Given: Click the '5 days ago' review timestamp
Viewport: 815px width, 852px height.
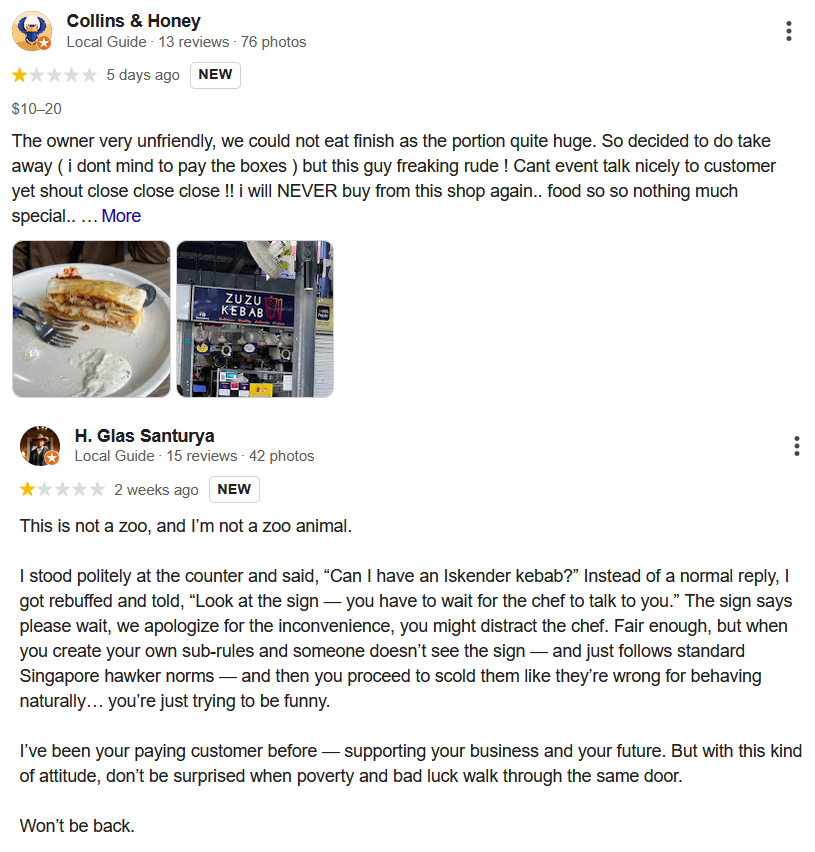Looking at the screenshot, I should [143, 75].
